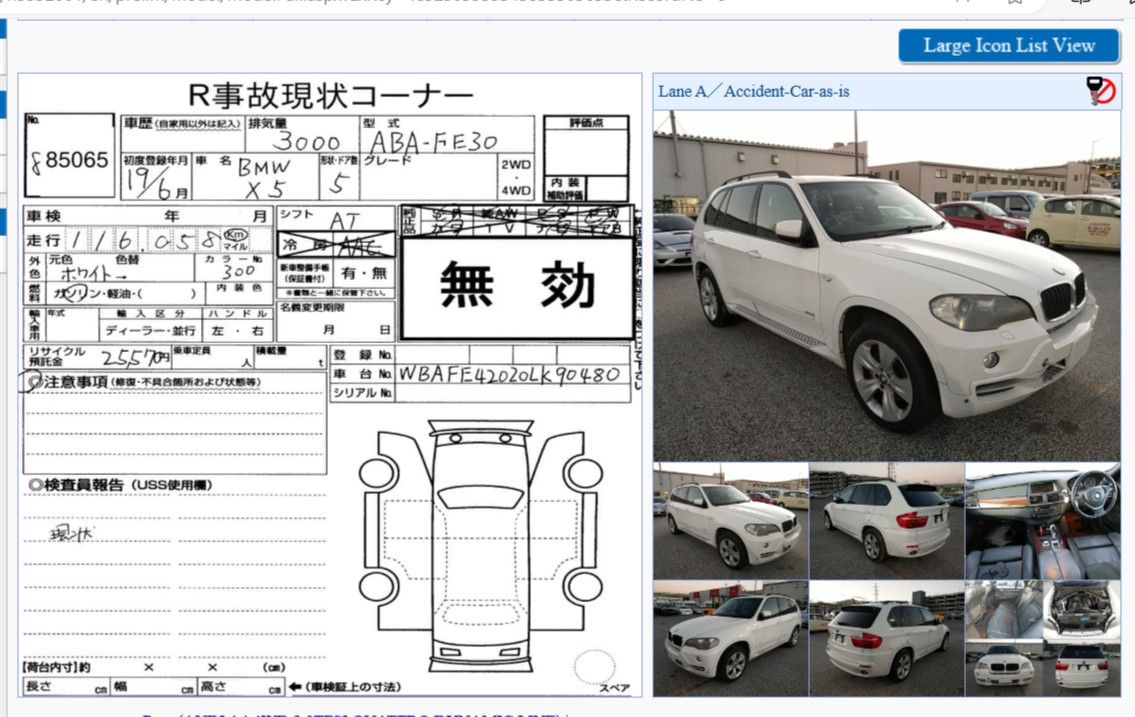
Task: Select the rear-right exterior thumbnail
Action: pyautogui.click(x=887, y=638)
